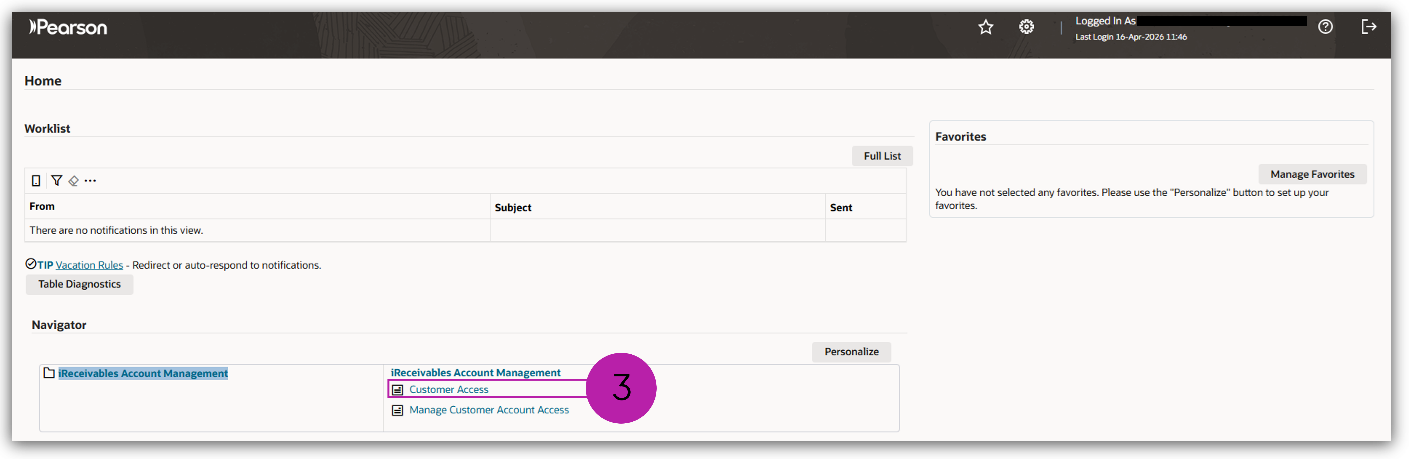Click the Pearson logo
The image size is (1409, 459).
click(68, 27)
